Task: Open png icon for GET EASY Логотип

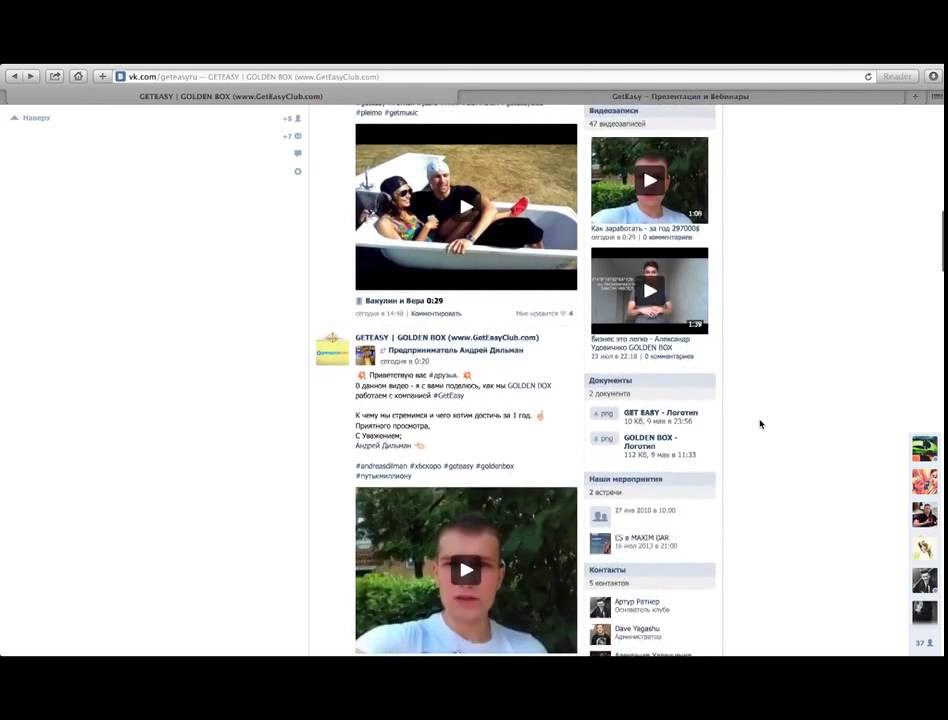Action: pos(603,414)
